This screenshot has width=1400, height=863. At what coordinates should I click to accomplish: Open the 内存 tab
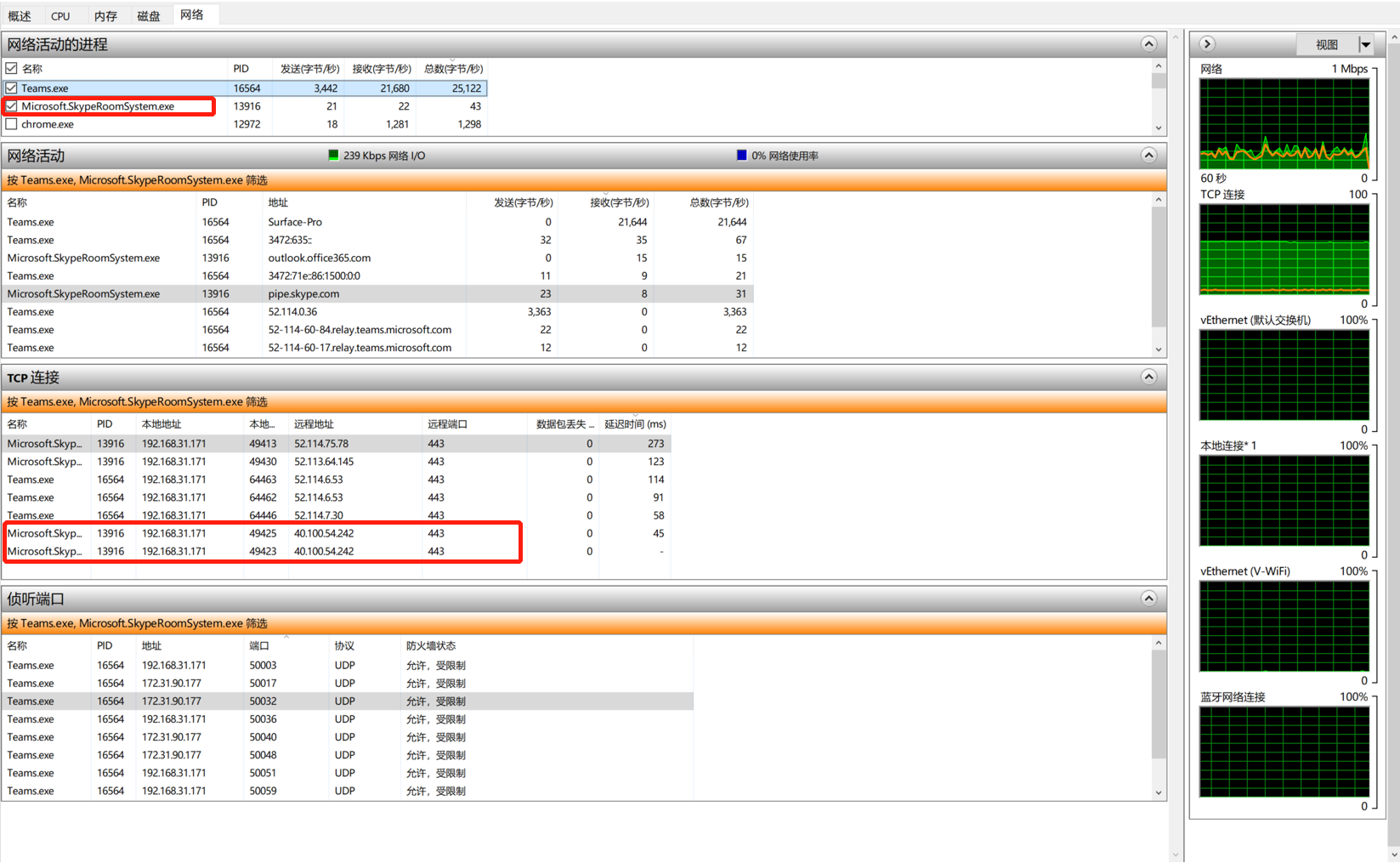pyautogui.click(x=105, y=15)
